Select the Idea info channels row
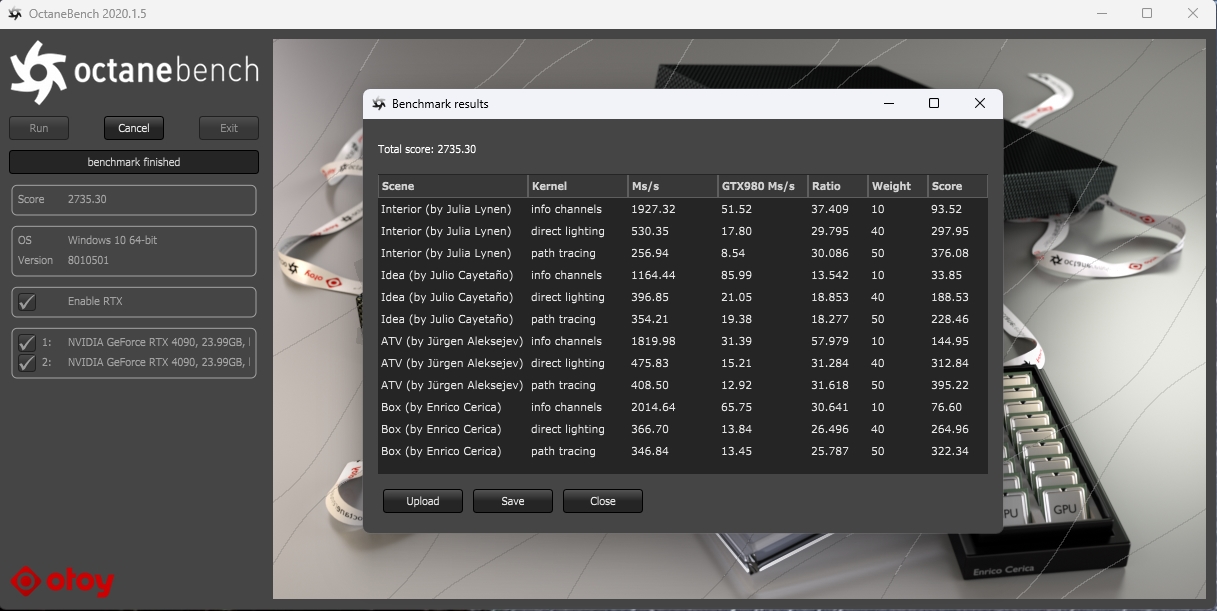 (683, 275)
